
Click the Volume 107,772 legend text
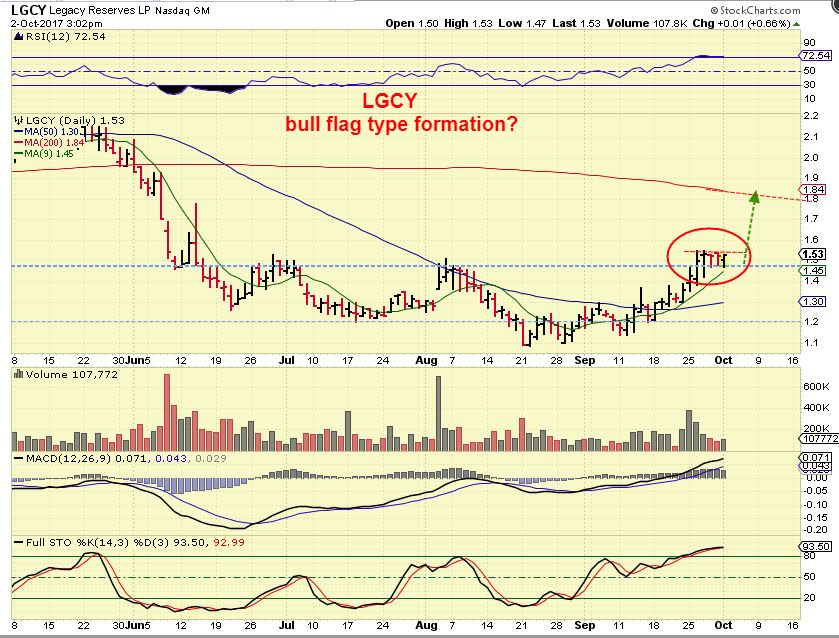coord(71,374)
